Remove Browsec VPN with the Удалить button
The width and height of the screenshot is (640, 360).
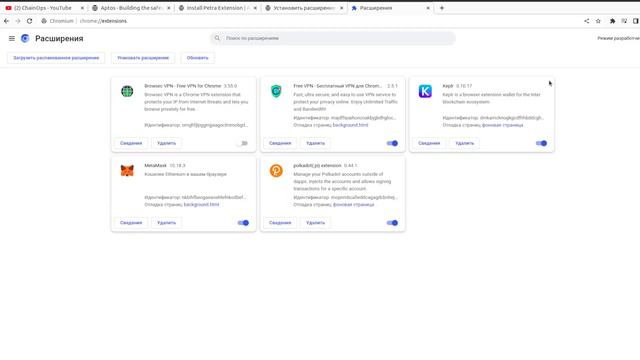coord(167,143)
